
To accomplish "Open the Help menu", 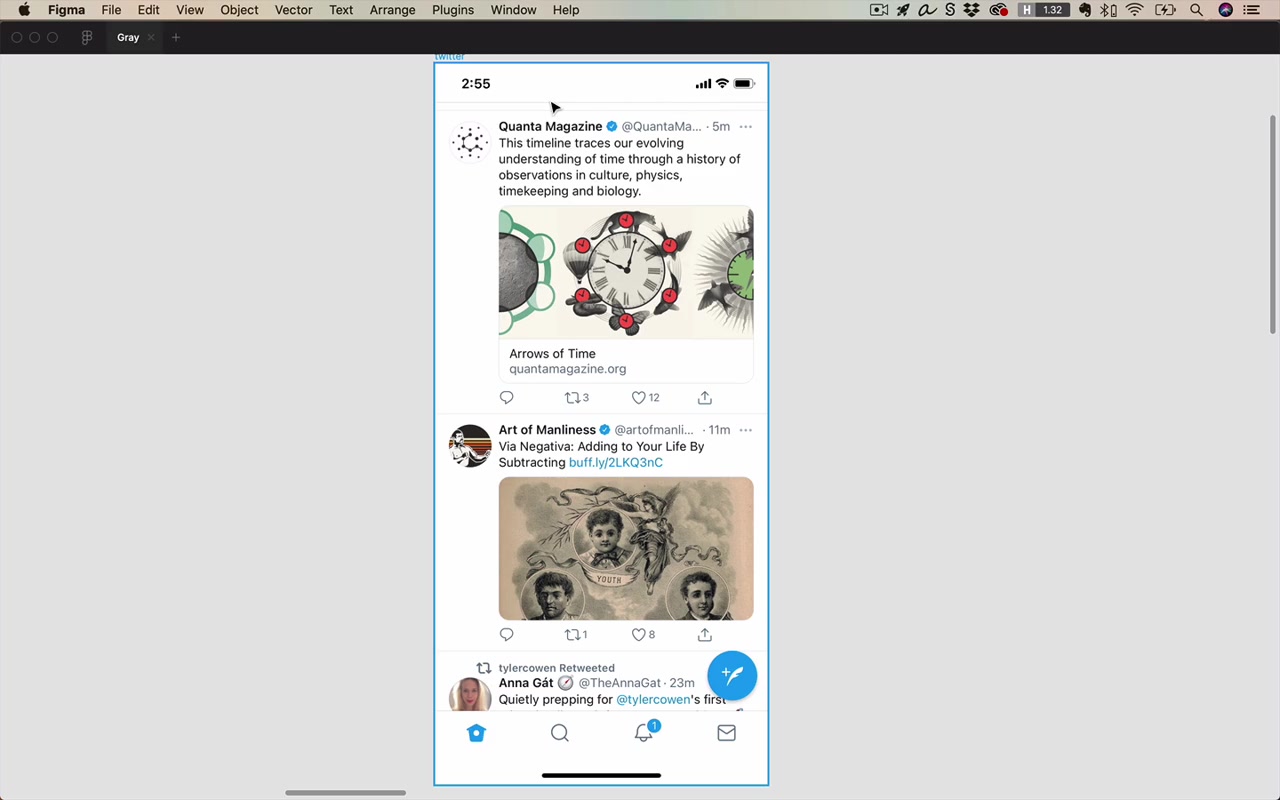I will point(566,10).
